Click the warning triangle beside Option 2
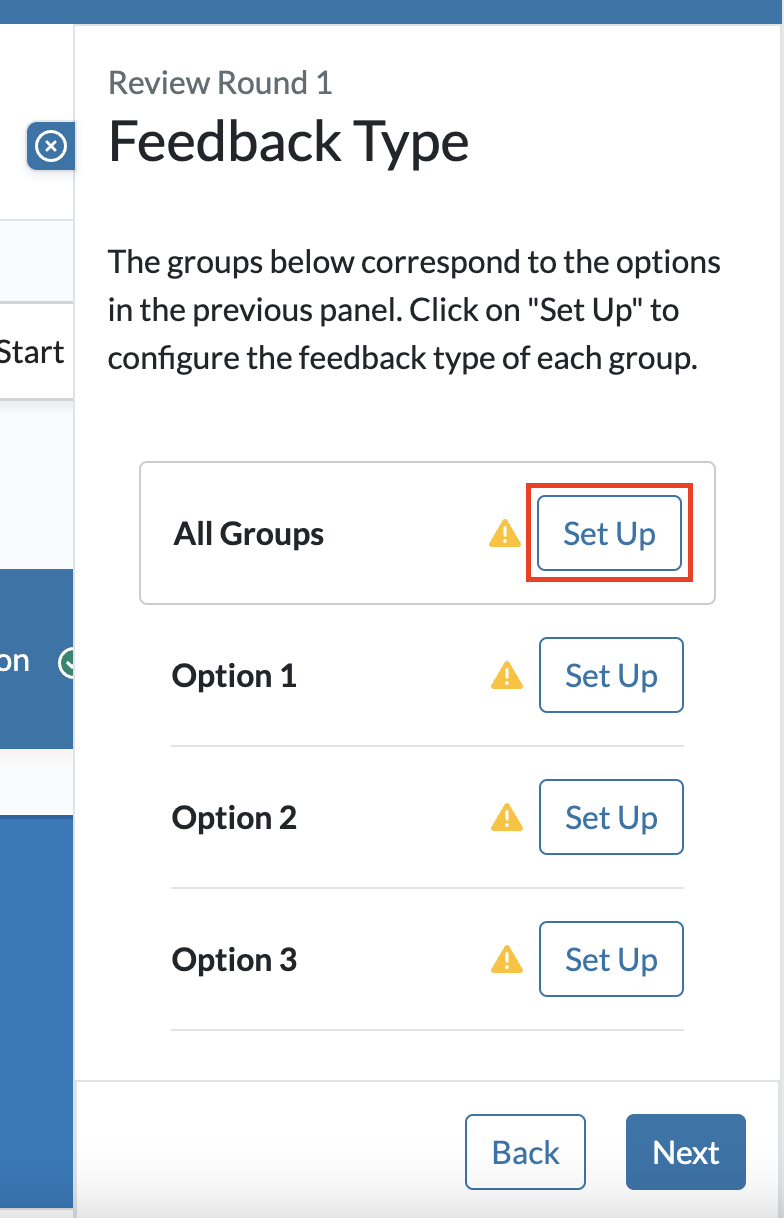Viewport: 784px width, 1218px height. click(507, 818)
